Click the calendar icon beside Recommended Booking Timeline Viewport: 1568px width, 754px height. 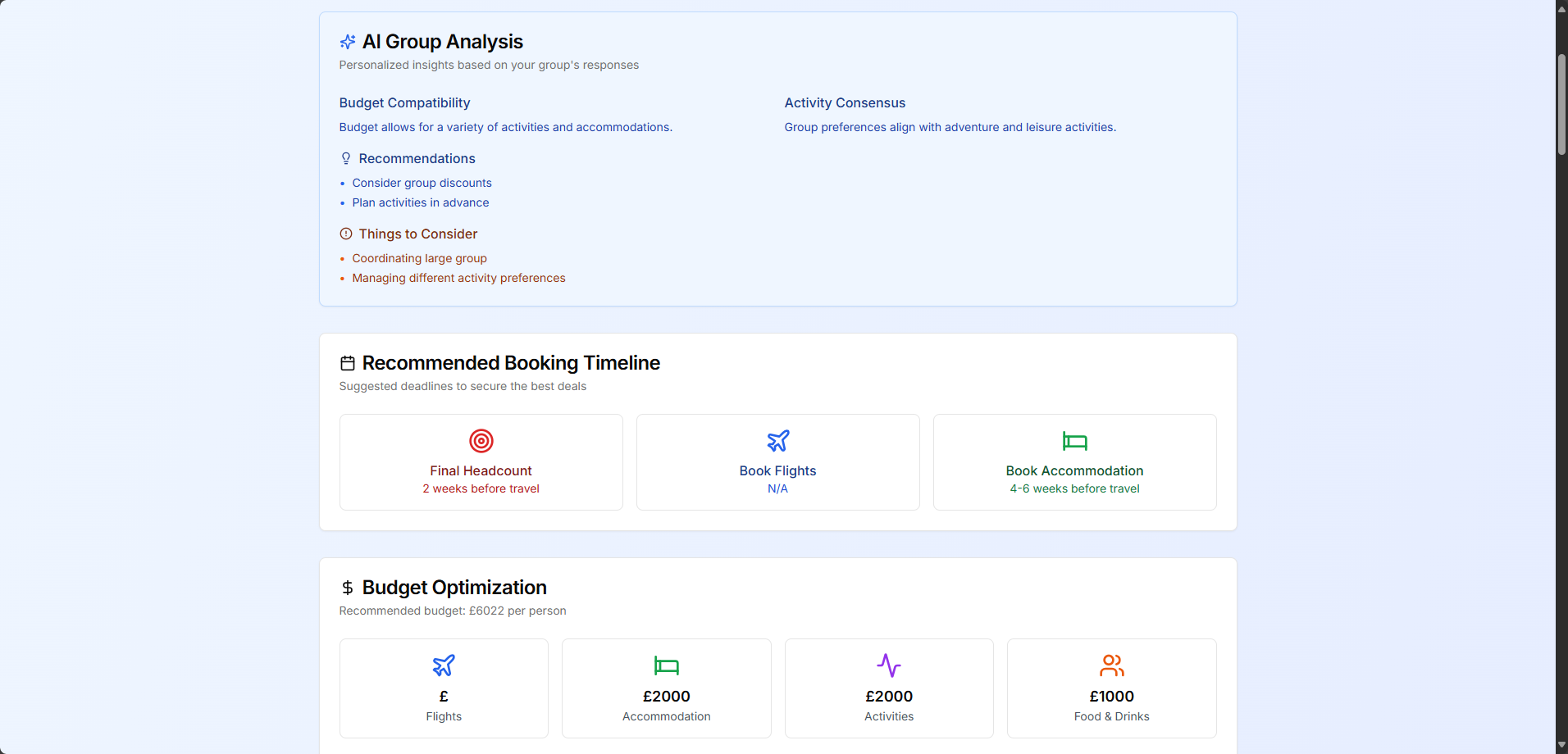348,363
